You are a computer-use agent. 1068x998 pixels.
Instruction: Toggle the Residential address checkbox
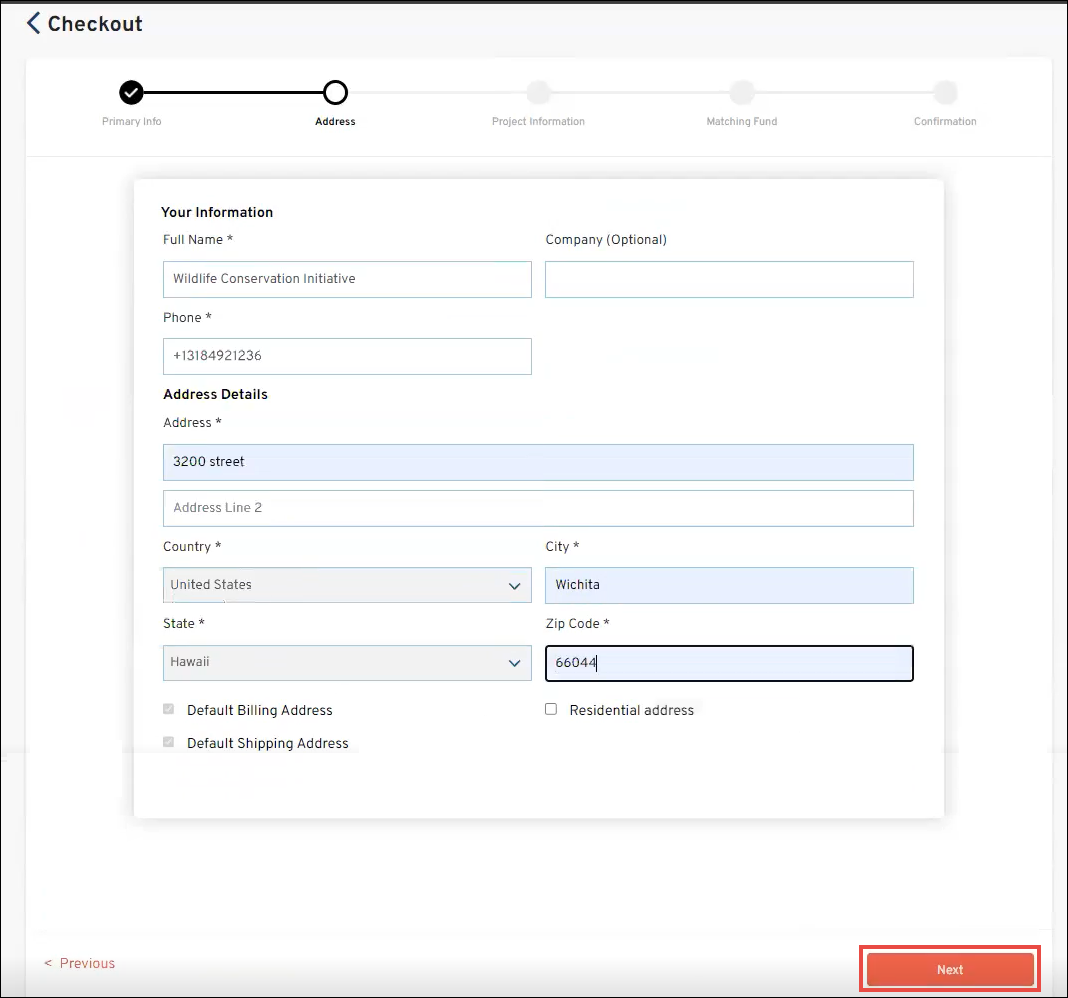pos(551,709)
